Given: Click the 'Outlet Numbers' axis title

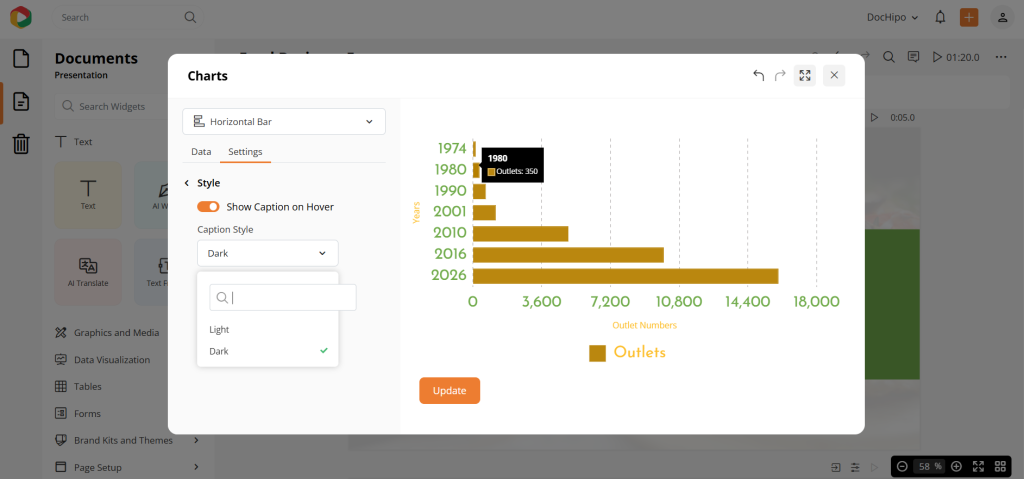Looking at the screenshot, I should click(x=644, y=325).
